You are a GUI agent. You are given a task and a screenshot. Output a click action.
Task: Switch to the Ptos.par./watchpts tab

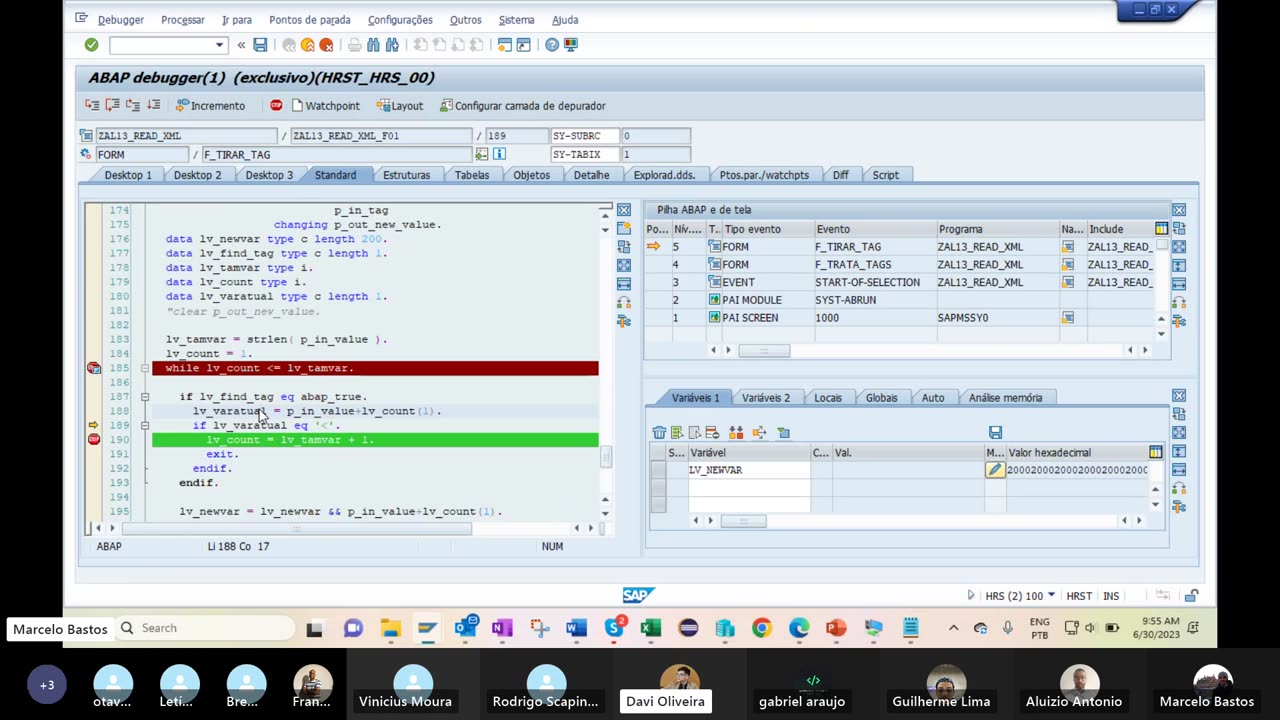[764, 175]
